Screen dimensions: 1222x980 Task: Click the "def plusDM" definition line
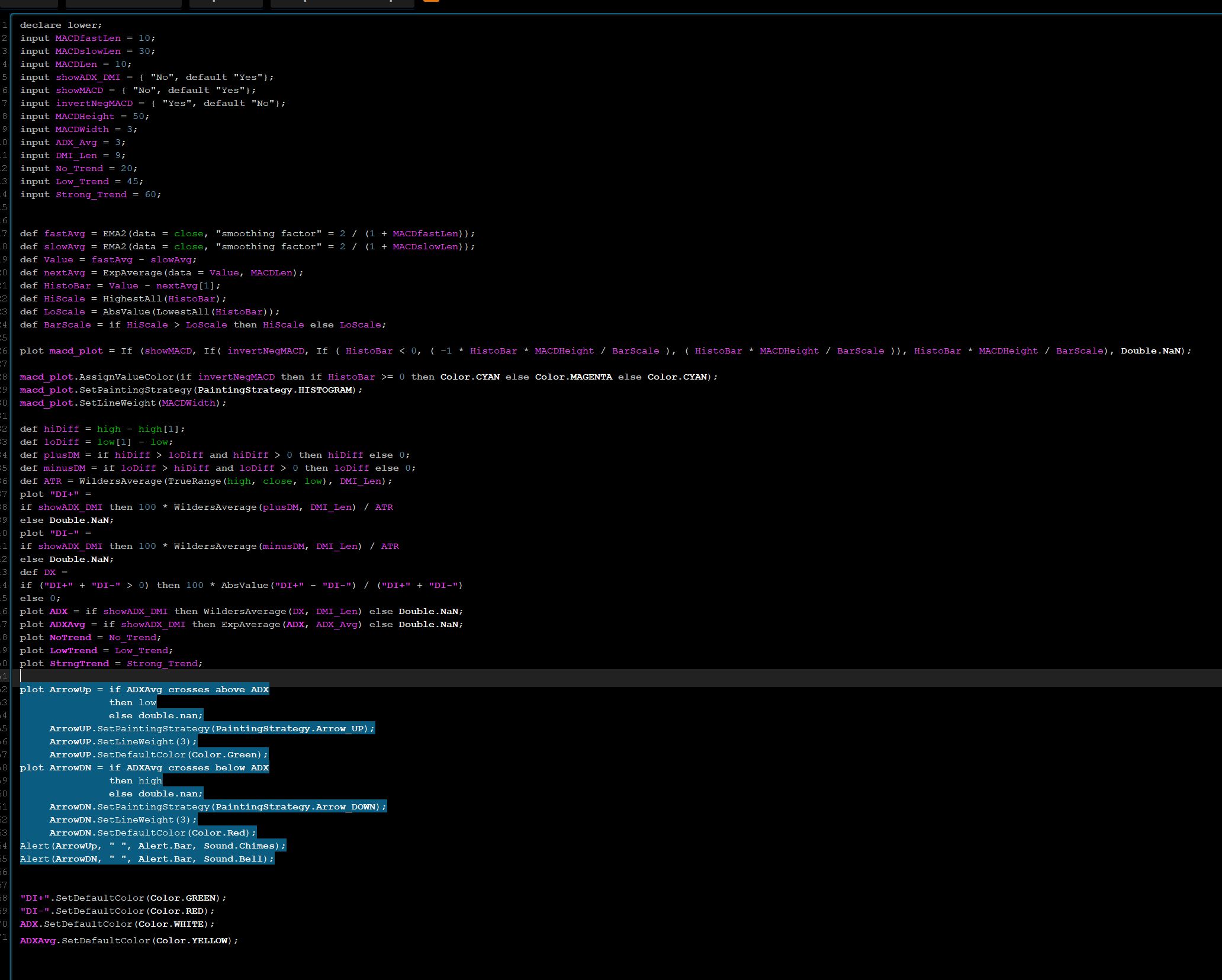point(215,455)
